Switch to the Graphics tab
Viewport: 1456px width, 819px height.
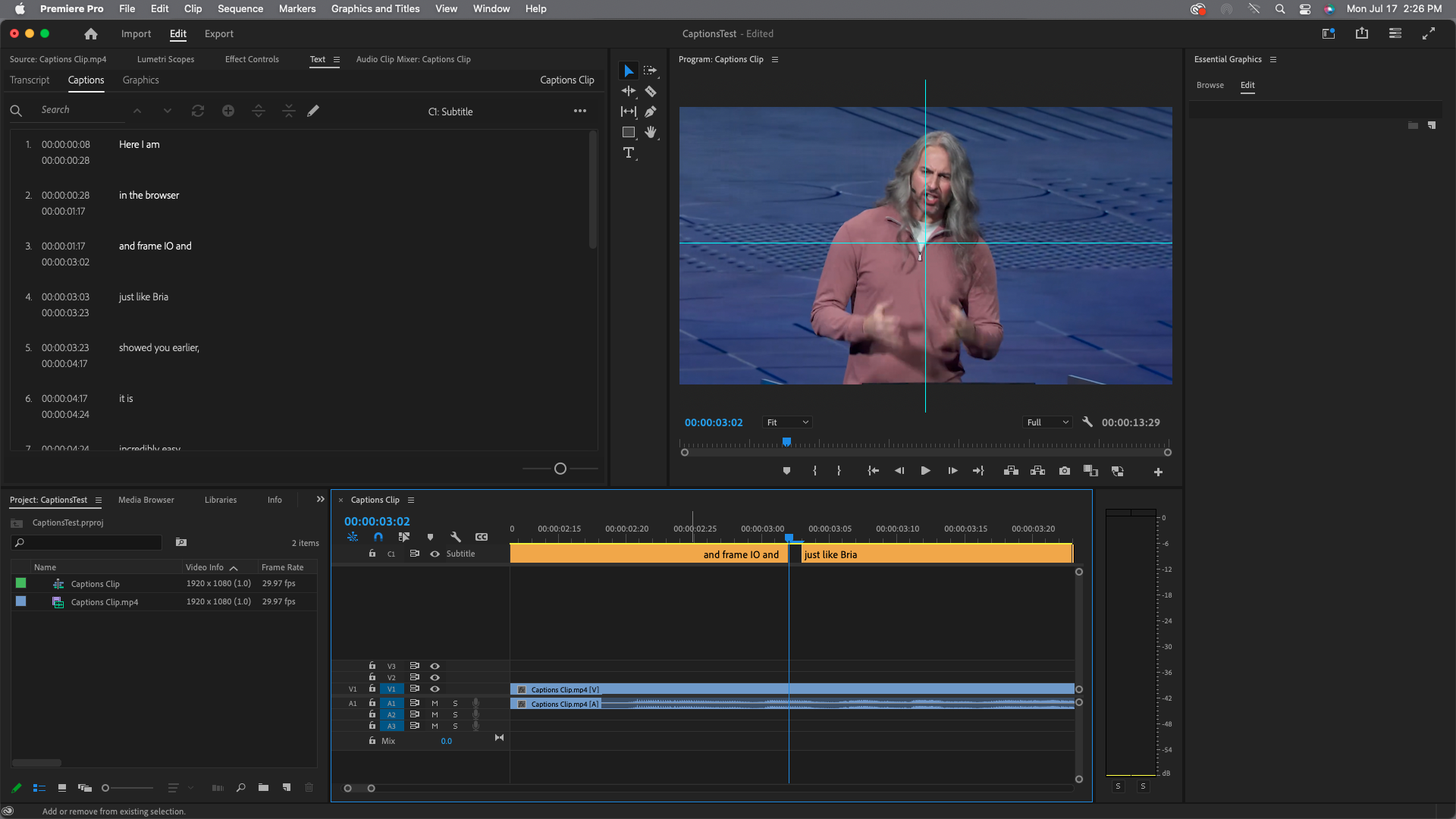(140, 80)
